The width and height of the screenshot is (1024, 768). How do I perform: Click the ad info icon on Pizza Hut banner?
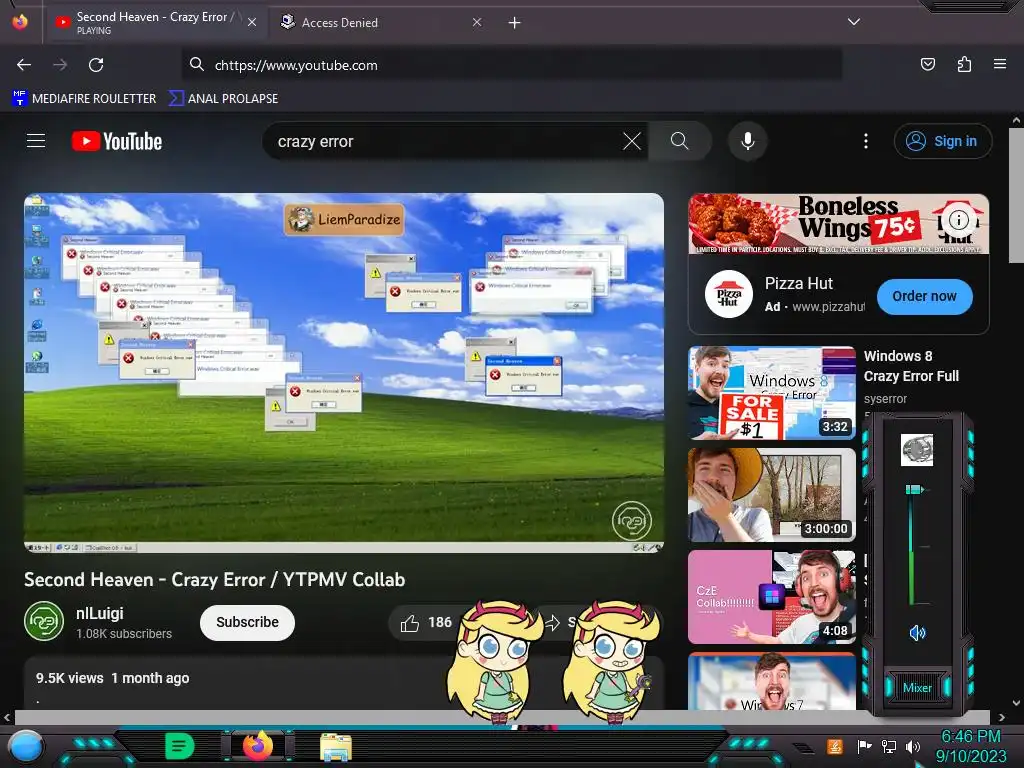click(958, 219)
